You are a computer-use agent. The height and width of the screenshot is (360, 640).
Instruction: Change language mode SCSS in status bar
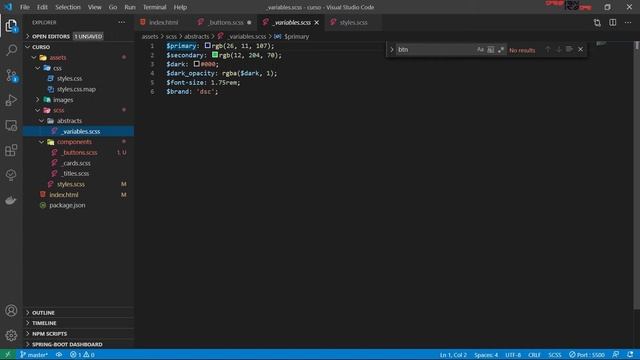[x=555, y=355]
